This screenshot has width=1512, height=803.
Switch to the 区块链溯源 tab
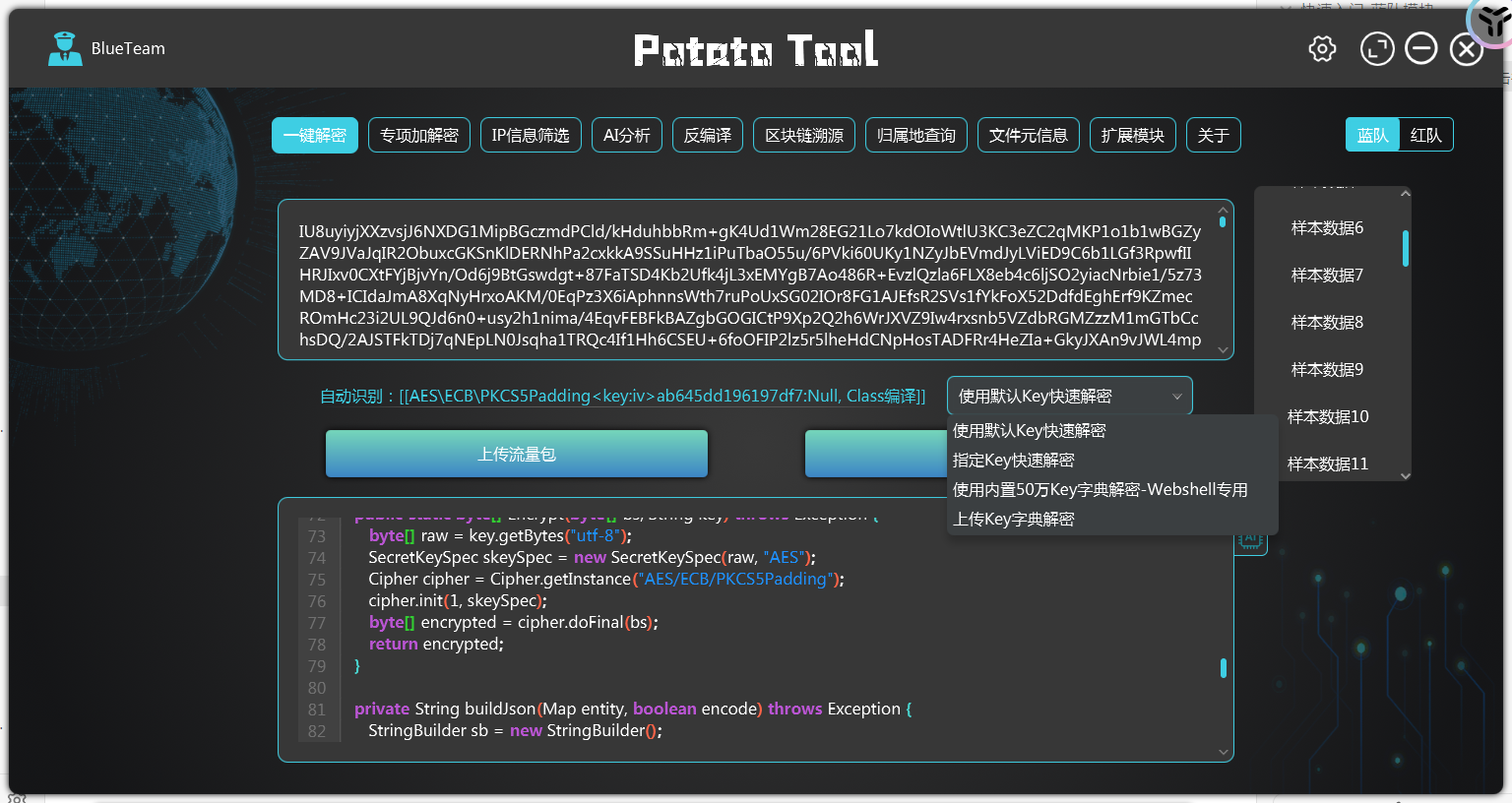point(804,135)
